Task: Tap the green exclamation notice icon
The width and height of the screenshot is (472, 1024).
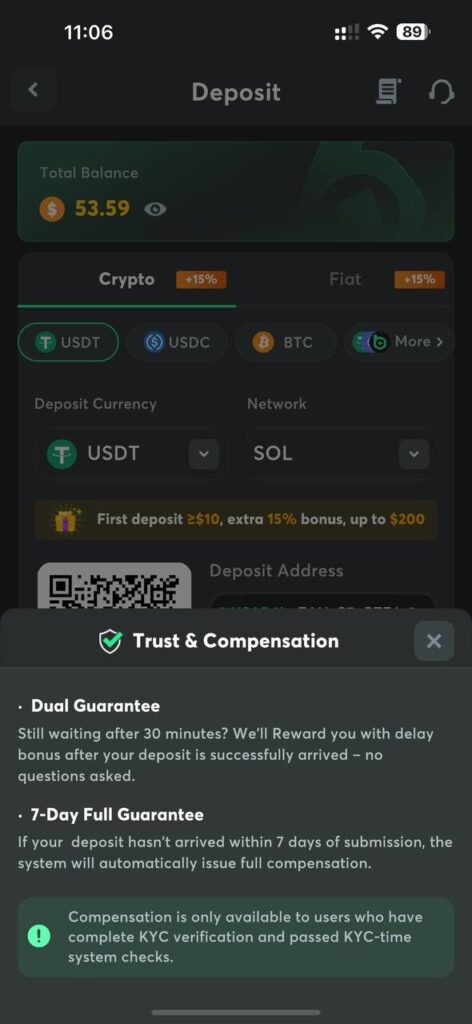Action: pos(40,937)
